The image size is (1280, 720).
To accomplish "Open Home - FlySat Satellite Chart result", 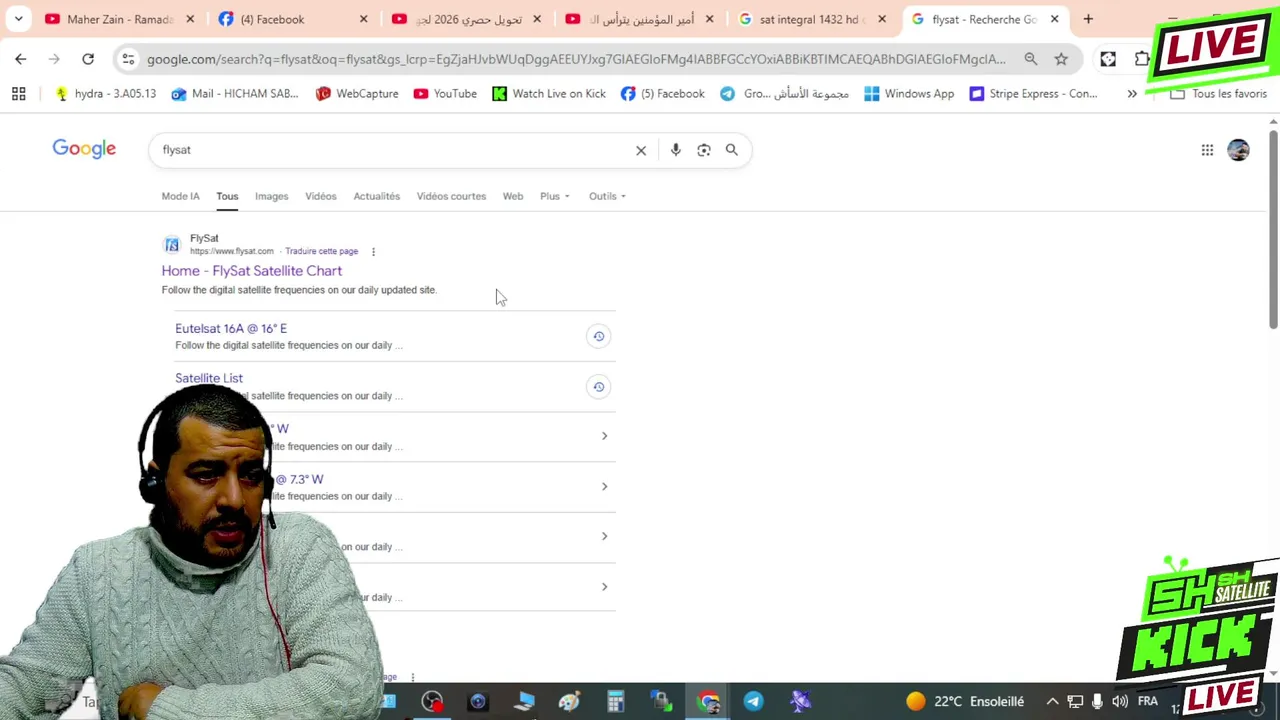I will coord(252,271).
